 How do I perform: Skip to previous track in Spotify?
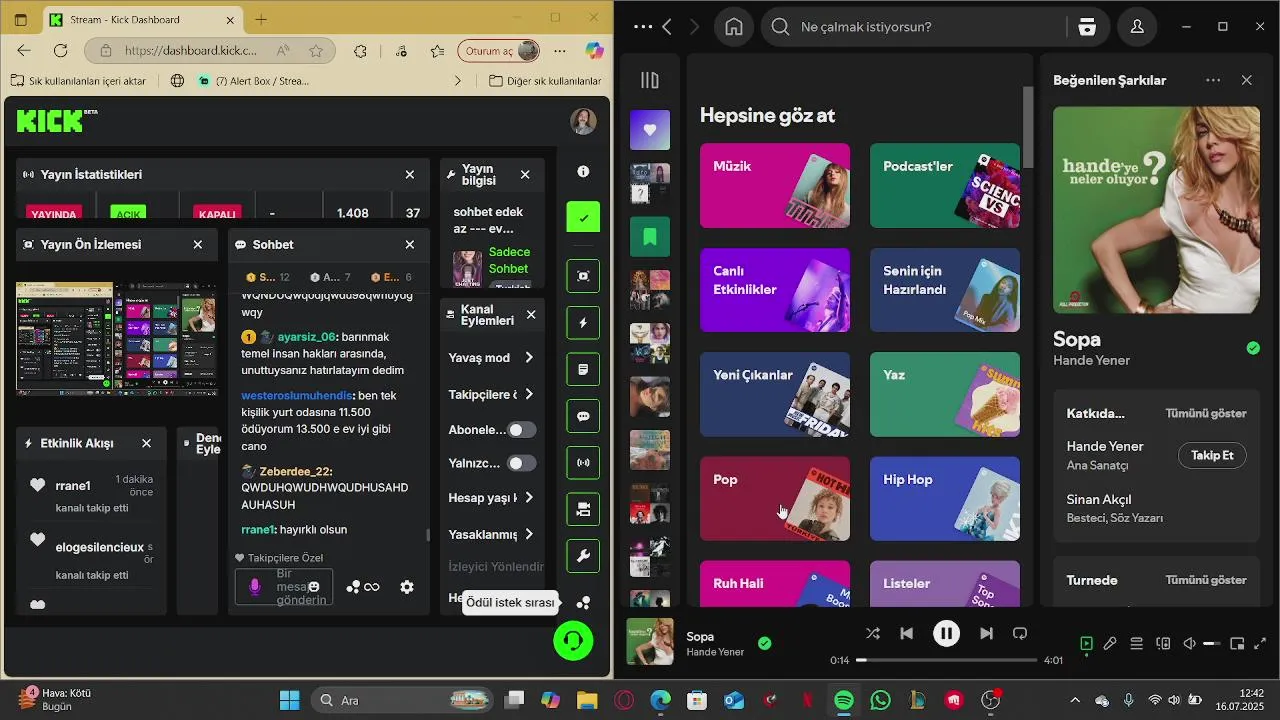pos(907,633)
